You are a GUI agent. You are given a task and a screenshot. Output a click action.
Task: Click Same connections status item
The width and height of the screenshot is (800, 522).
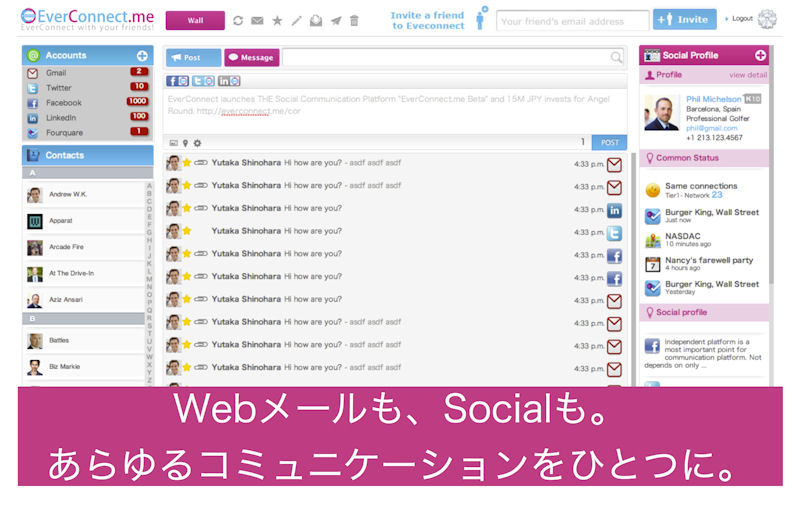[x=704, y=190]
